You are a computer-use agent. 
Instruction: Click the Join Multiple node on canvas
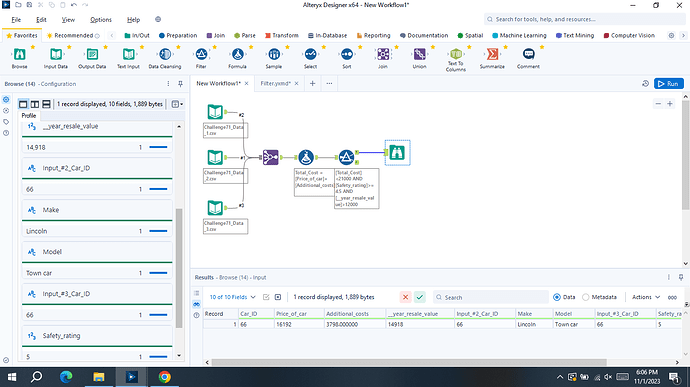(x=271, y=157)
